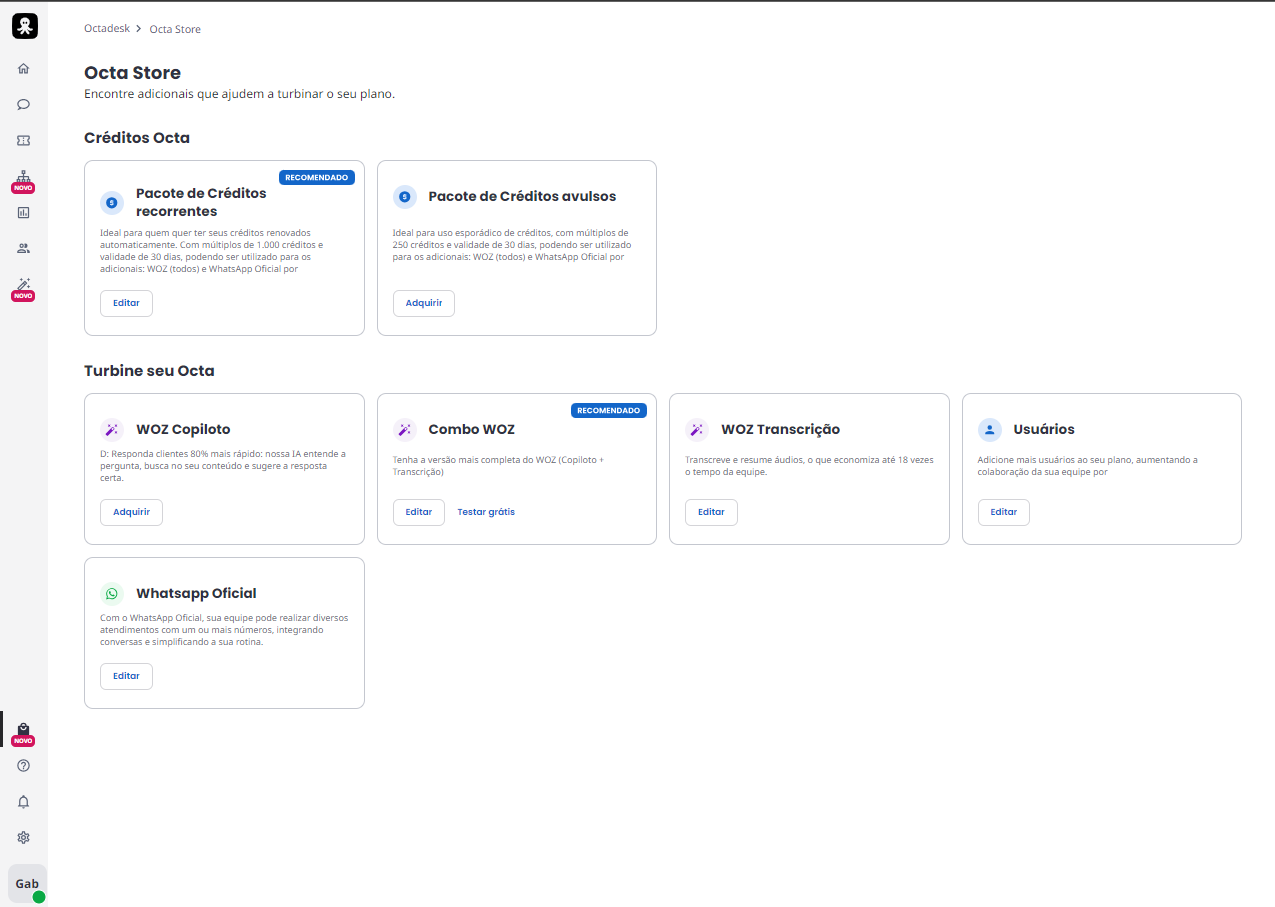Screen dimensions: 1275x907
Task: Click description 'Adicione mais usuários ao seu plano'
Action: point(1088,466)
